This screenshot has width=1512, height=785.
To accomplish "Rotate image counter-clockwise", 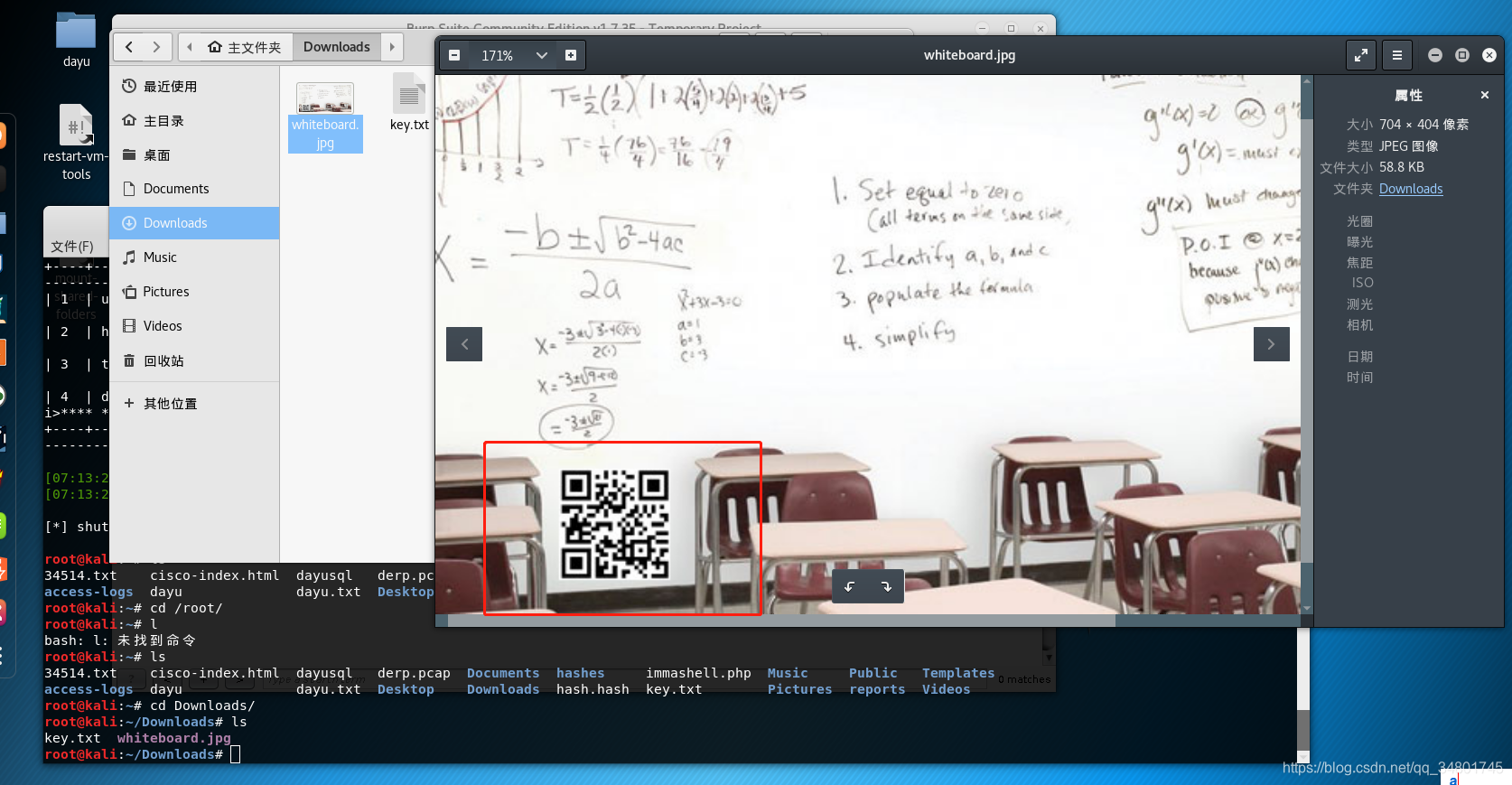I will tap(849, 587).
